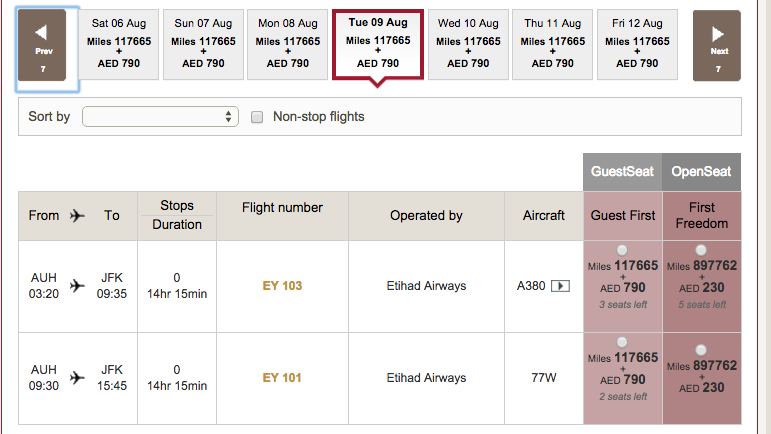Open flight EY 103 details link
This screenshot has width=771, height=434.
pyautogui.click(x=282, y=286)
